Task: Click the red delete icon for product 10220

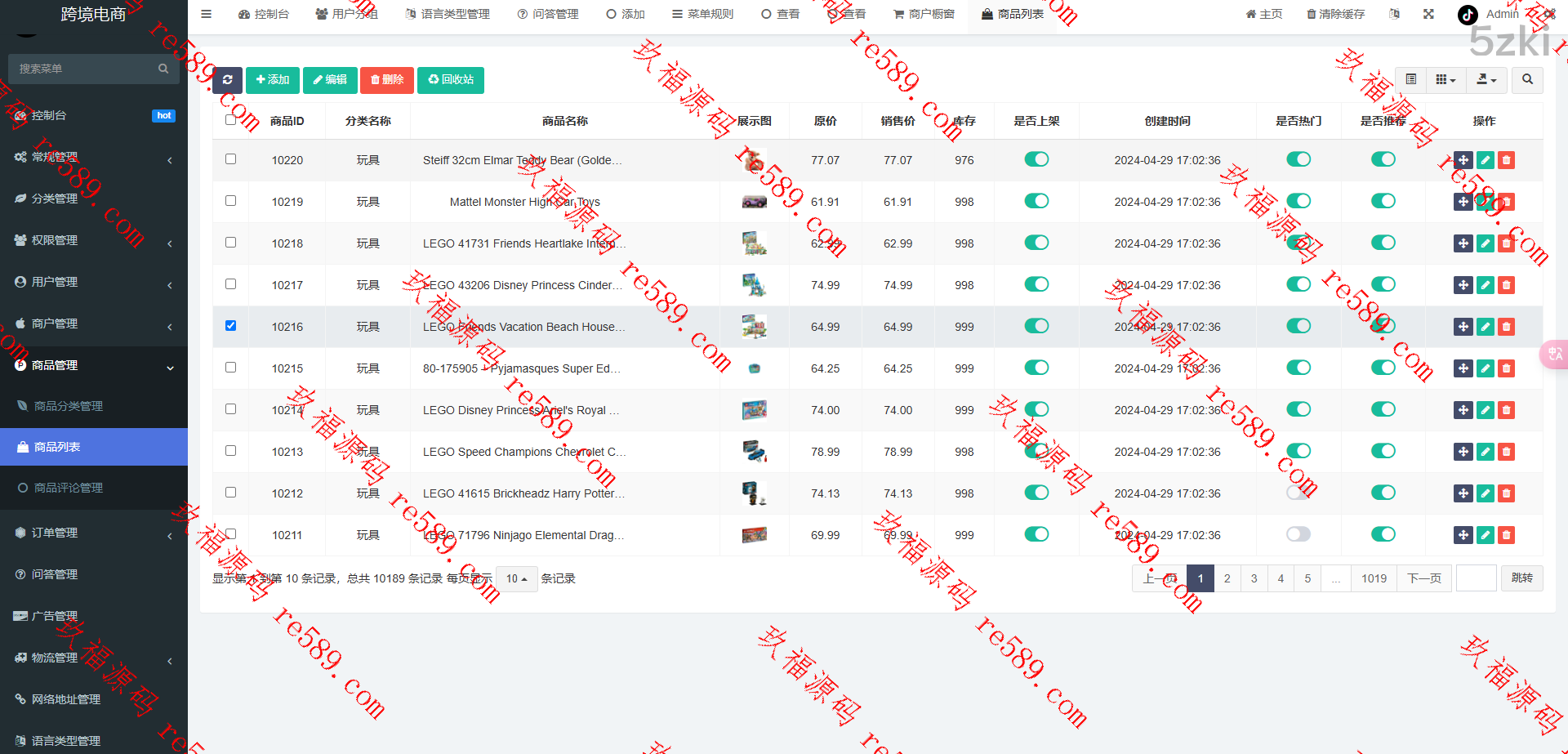Action: 1507,161
